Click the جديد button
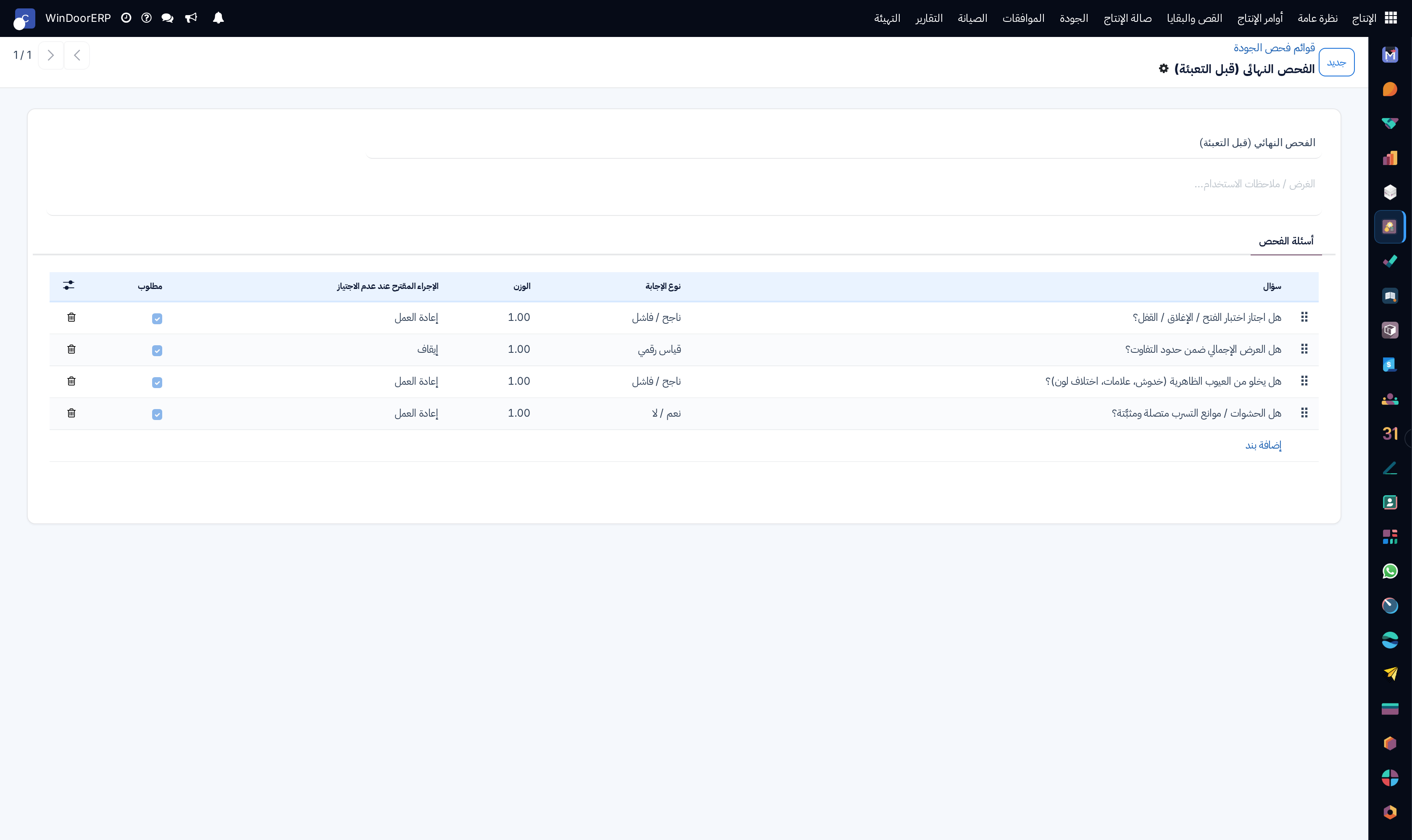Viewport: 1412px width, 840px height. coord(1336,62)
